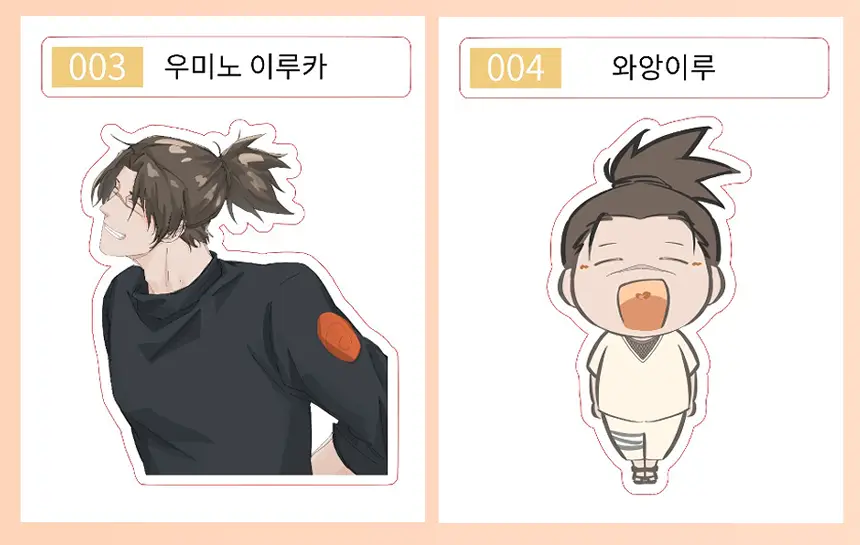Select the 우미노 이루카 title text
This screenshot has width=860, height=545.
(245, 67)
